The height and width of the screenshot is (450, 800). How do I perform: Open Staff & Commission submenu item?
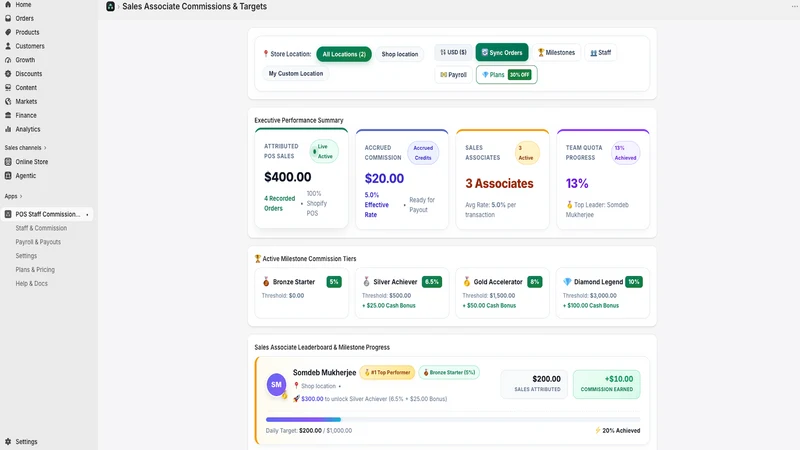(x=41, y=228)
